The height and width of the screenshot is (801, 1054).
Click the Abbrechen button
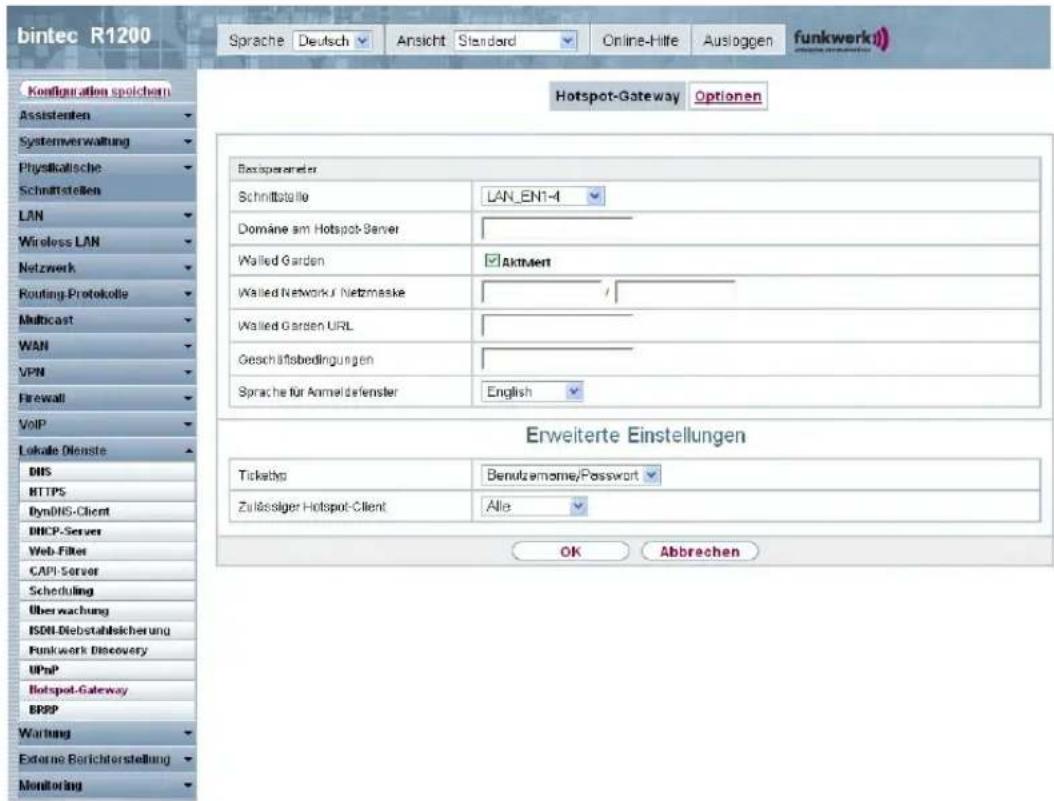[x=700, y=552]
